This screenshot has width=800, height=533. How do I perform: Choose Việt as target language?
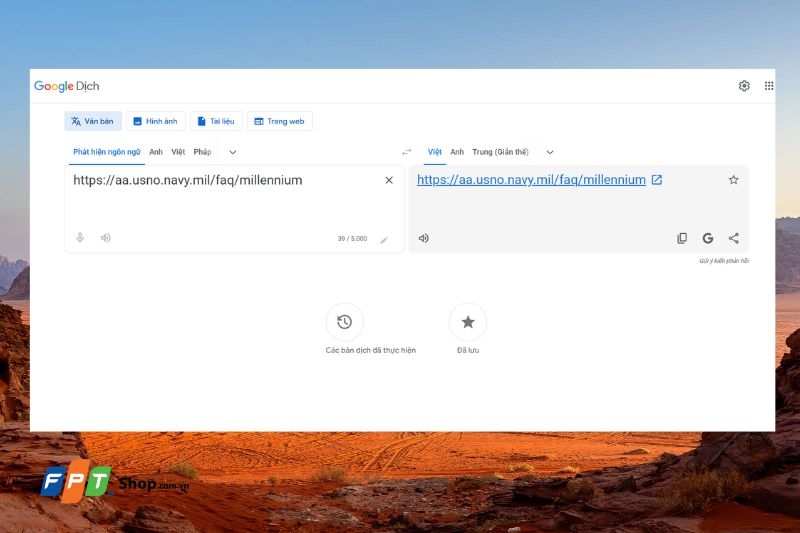pos(435,152)
